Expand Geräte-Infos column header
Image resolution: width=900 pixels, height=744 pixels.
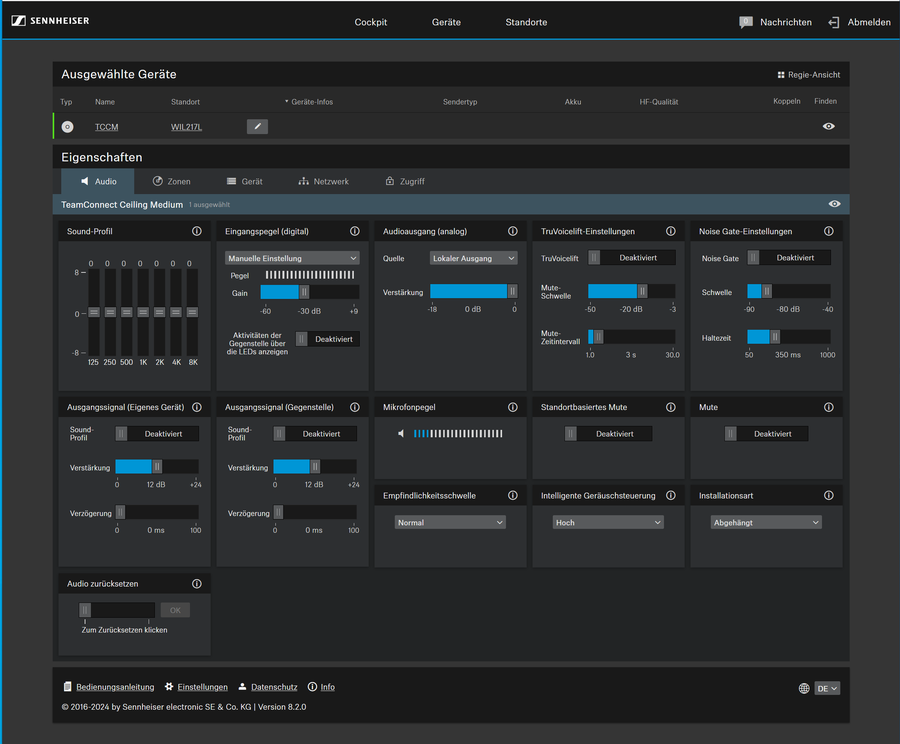point(309,102)
